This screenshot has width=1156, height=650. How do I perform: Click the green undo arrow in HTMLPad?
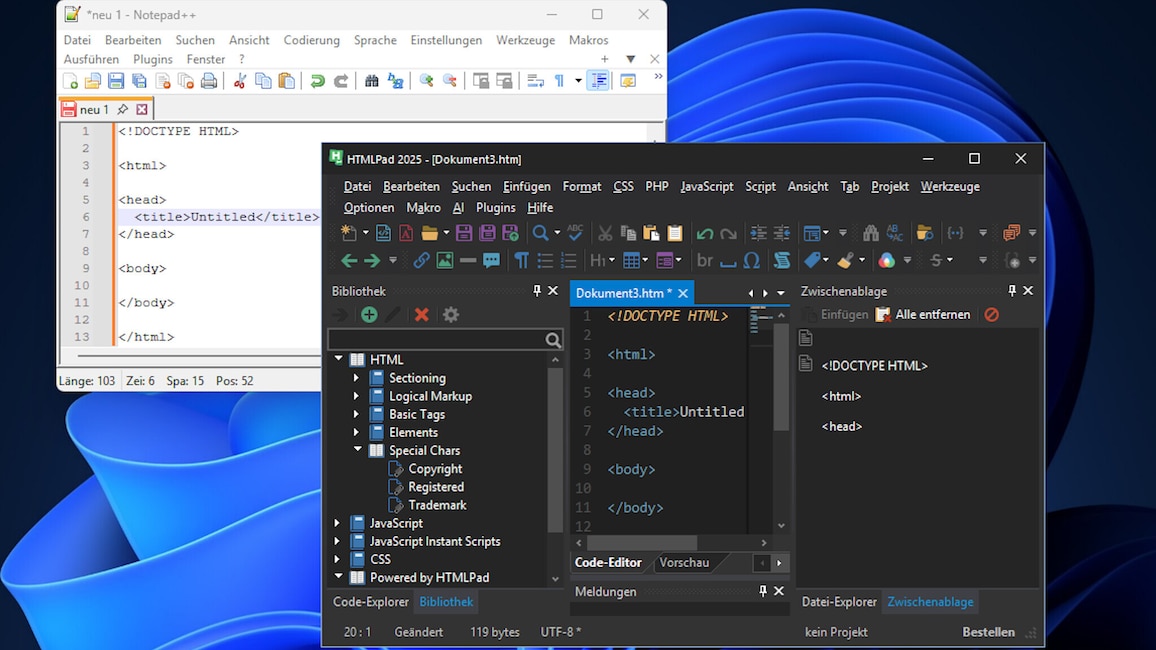(705, 234)
